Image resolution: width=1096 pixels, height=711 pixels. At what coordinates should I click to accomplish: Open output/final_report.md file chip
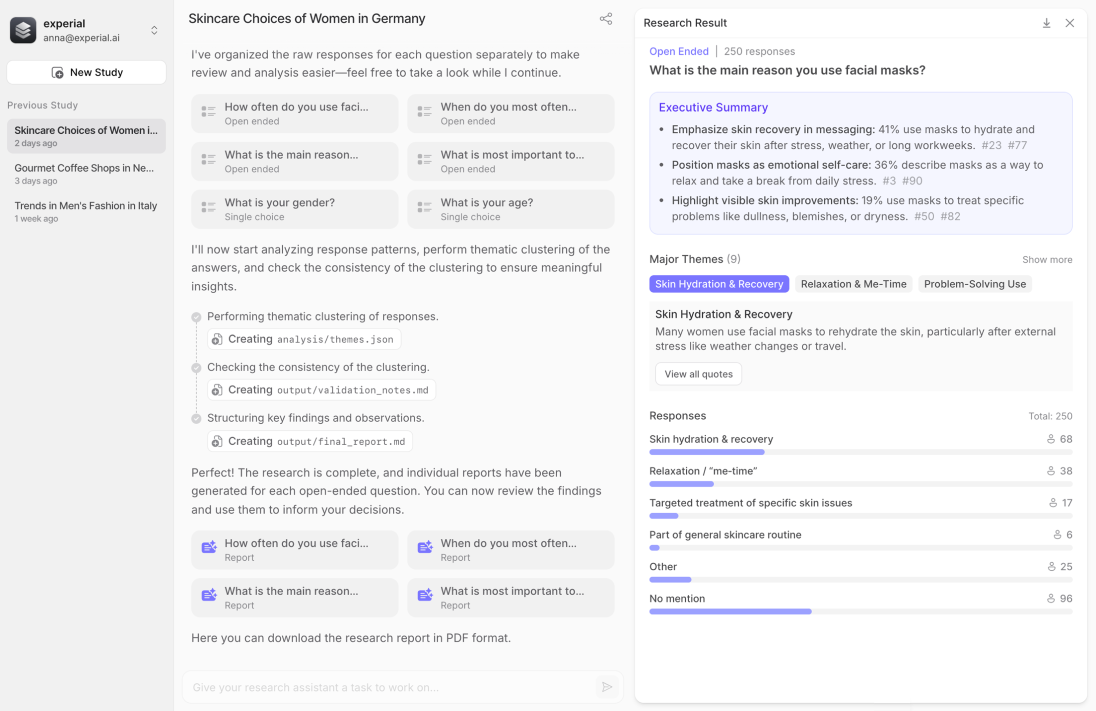click(310, 441)
